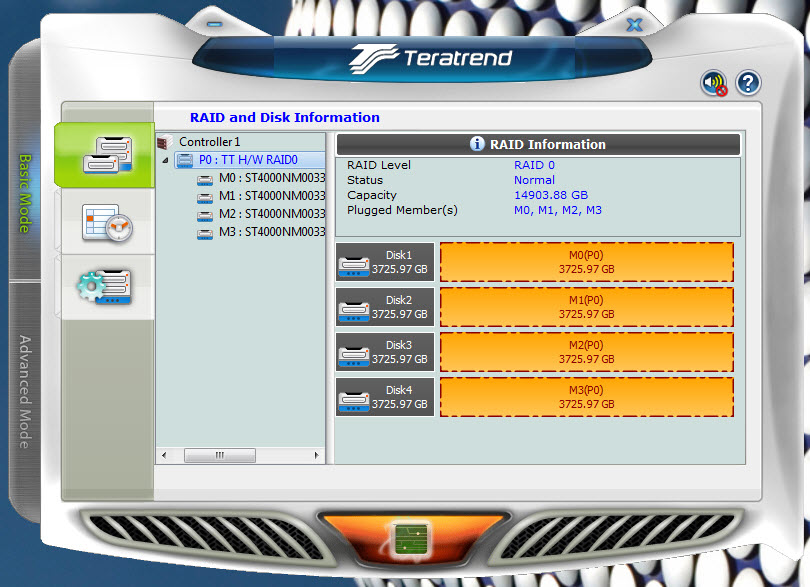The image size is (810, 587).
Task: Click the 14903.88 GB capacity value
Action: click(x=551, y=195)
